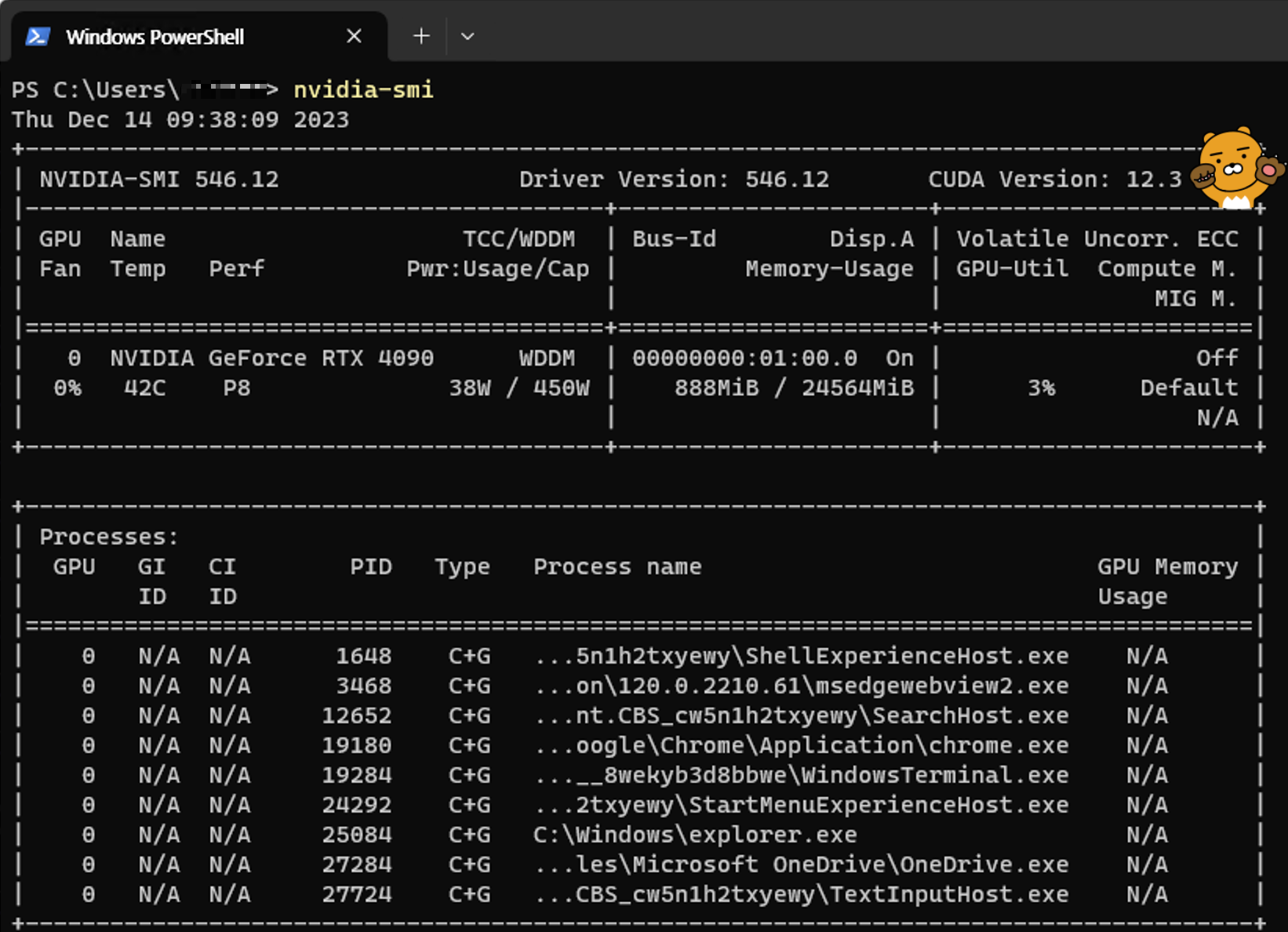Click PID 19284
The width and height of the screenshot is (1288, 932).
click(357, 776)
